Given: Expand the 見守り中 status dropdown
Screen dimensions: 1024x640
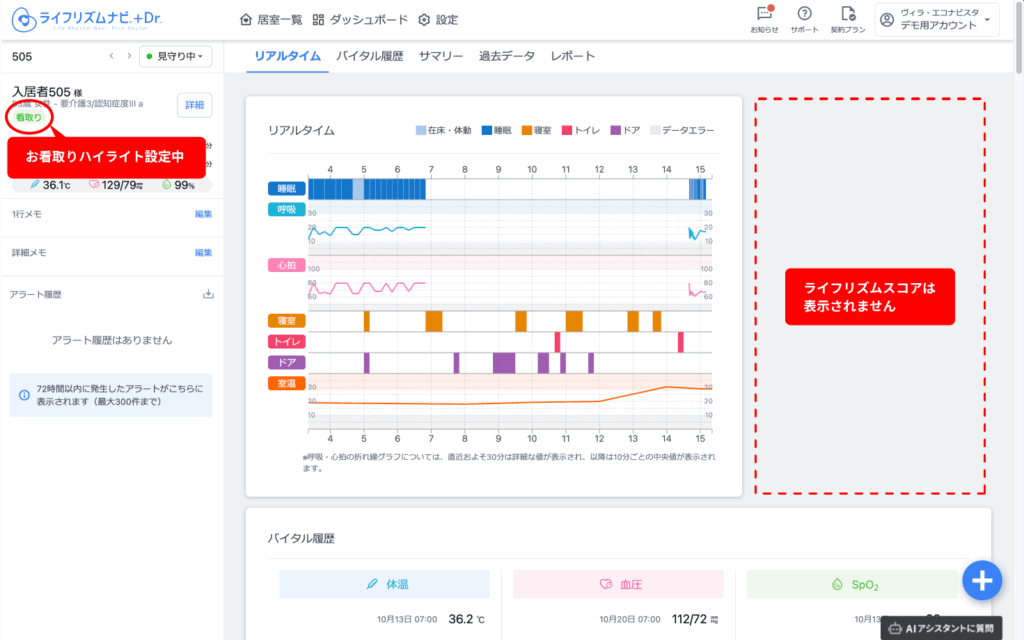Looking at the screenshot, I should pos(175,56).
